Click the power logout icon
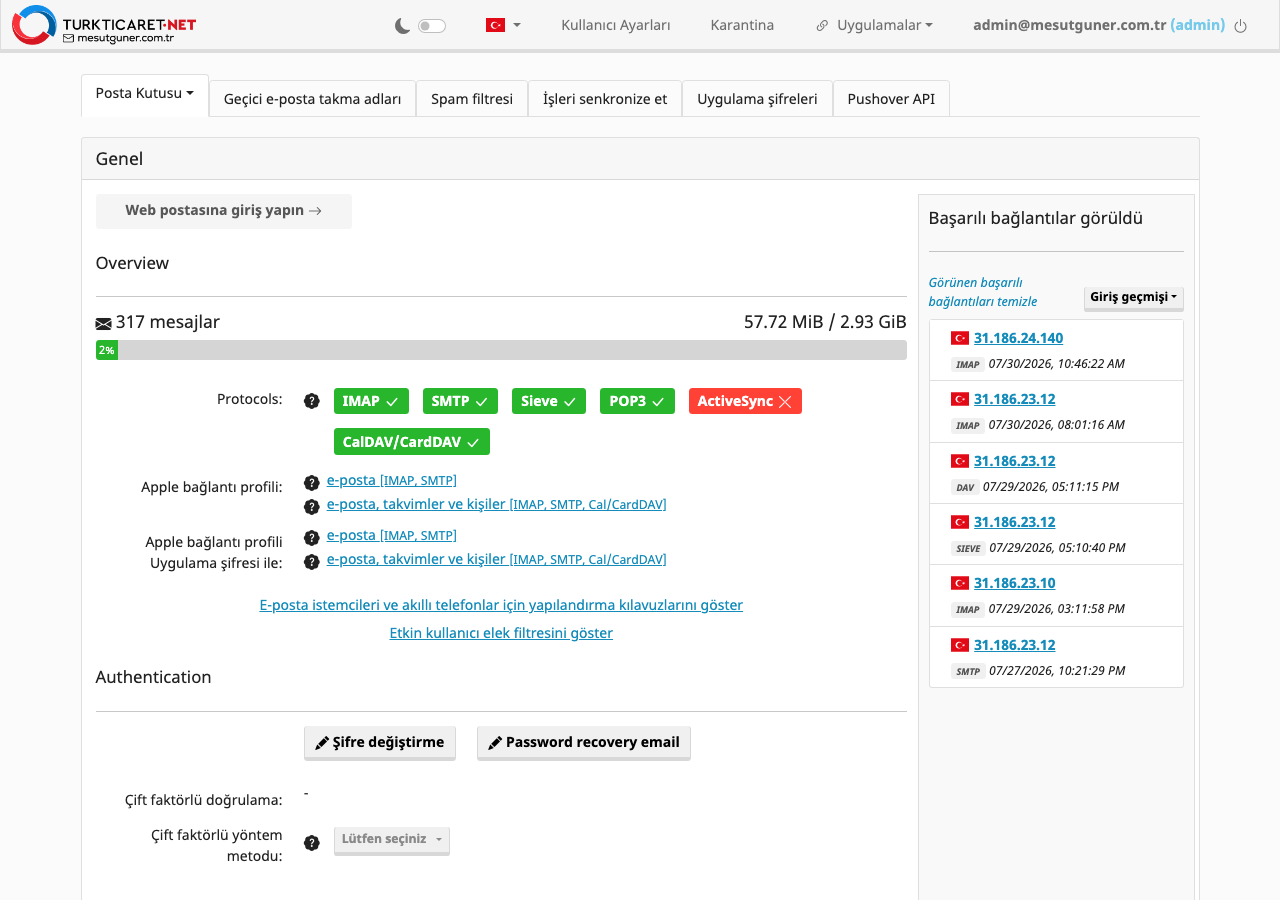 pyautogui.click(x=1241, y=26)
